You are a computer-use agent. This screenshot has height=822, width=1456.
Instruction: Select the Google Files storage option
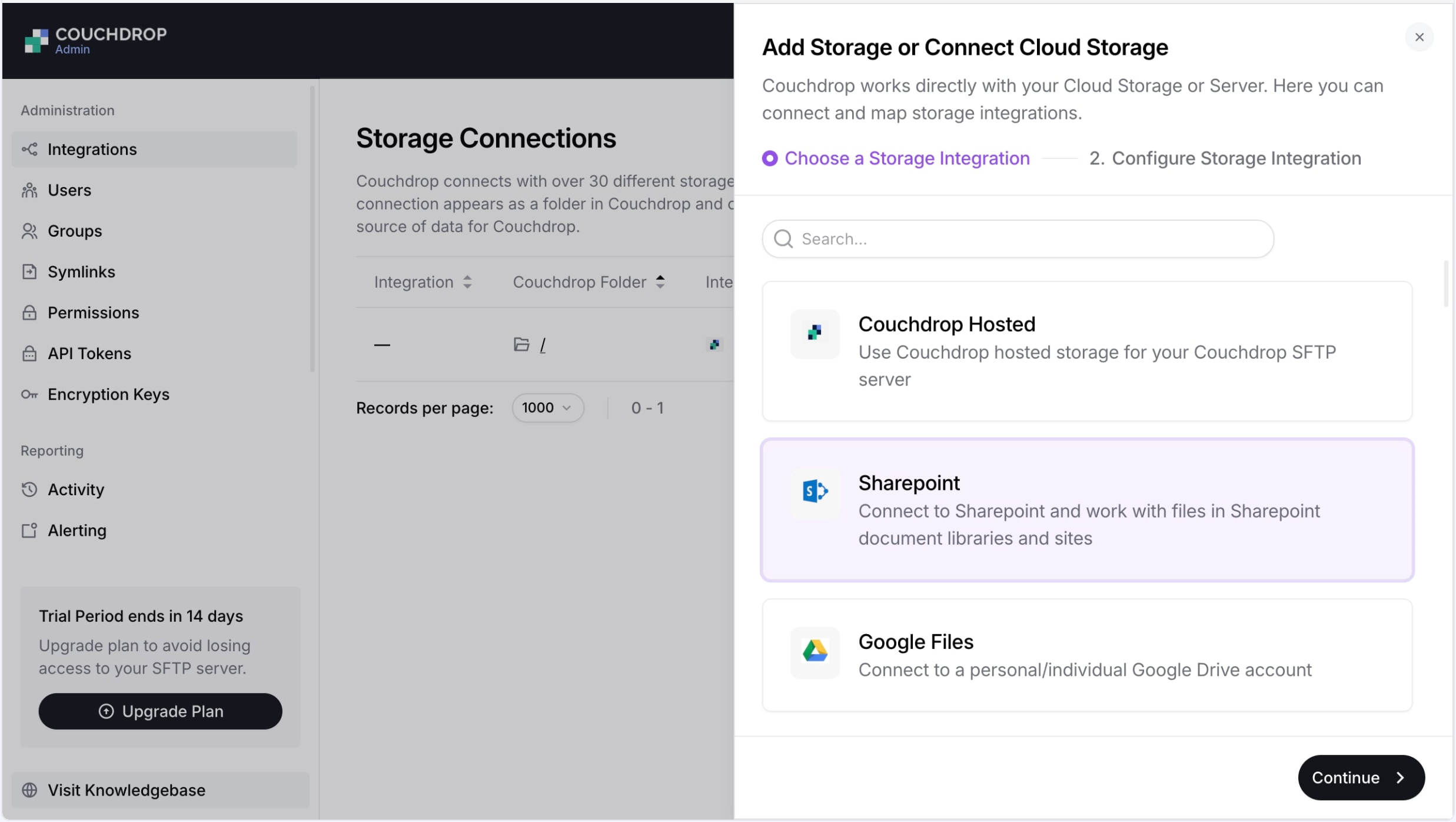(1087, 655)
